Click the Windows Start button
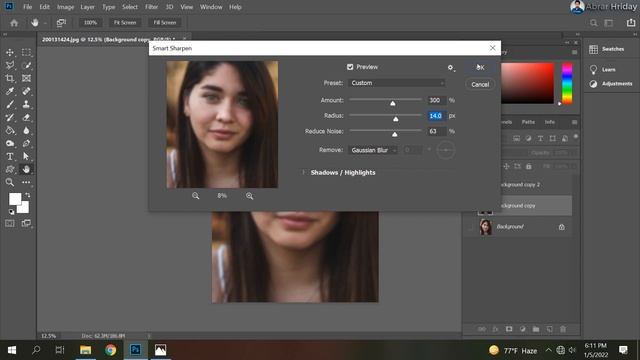Viewport: 640px width, 360px height. pos(12,350)
